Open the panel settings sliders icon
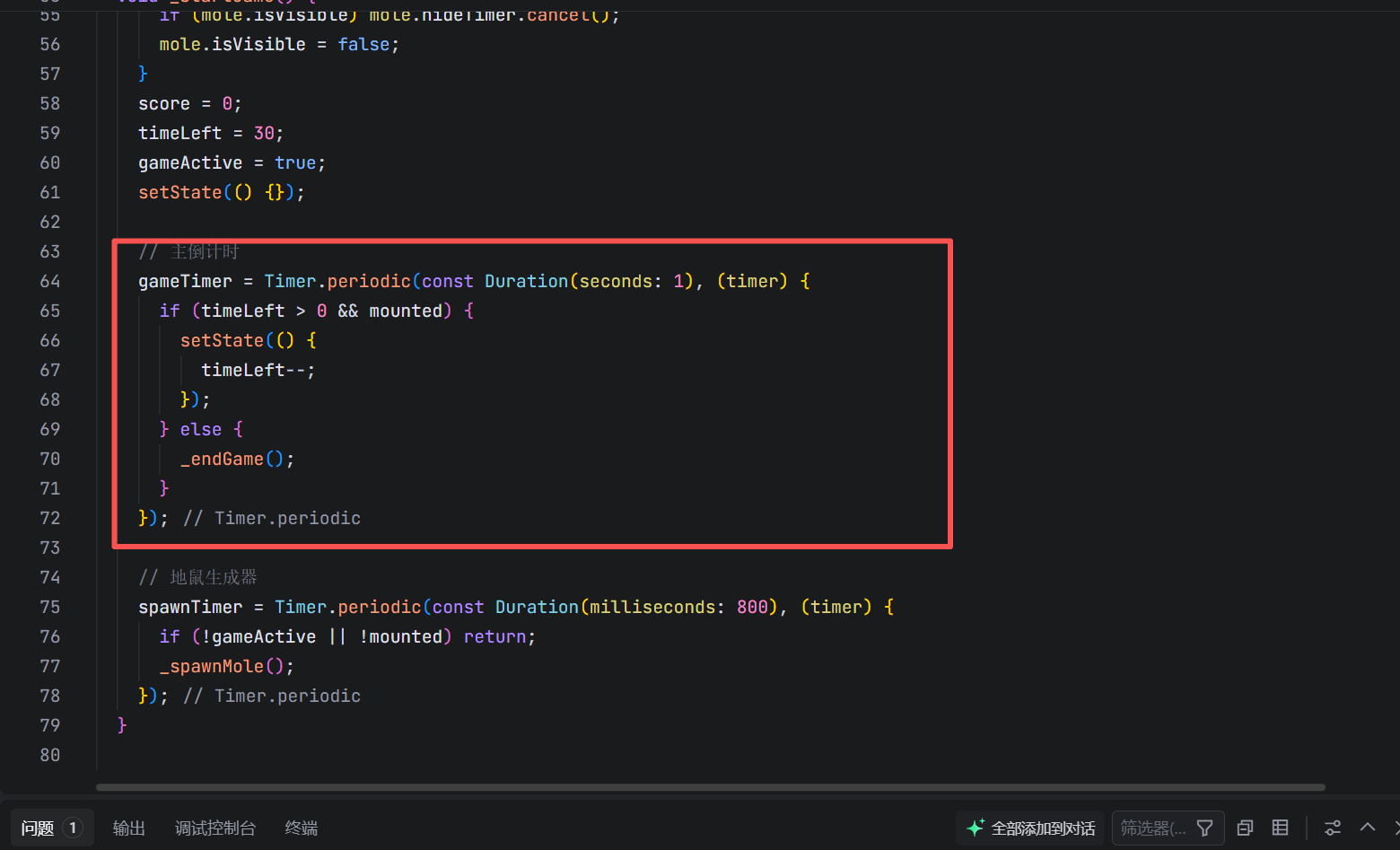This screenshot has height=850, width=1400. click(1333, 828)
